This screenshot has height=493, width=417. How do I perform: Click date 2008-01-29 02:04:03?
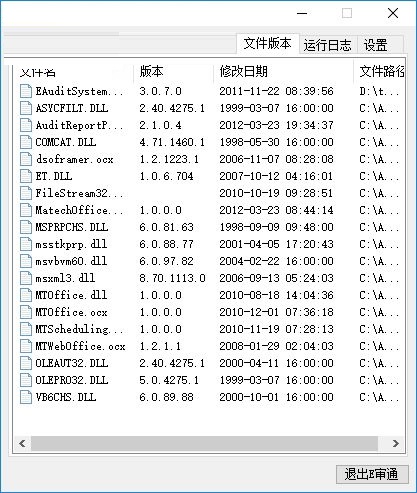[x=276, y=346]
